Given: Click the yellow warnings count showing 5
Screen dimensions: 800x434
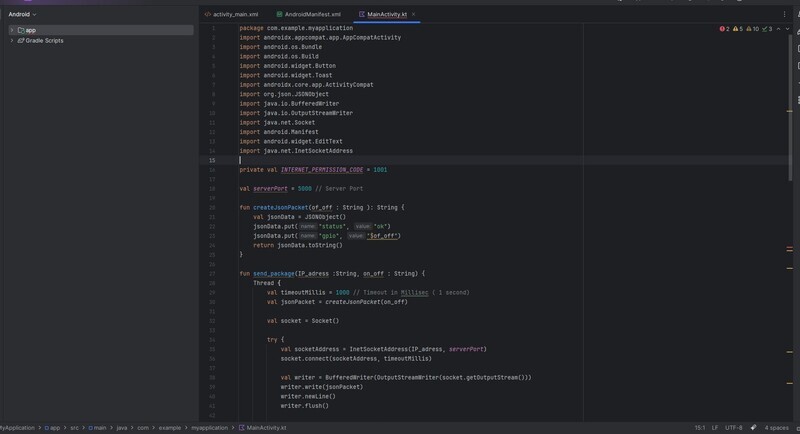Looking at the screenshot, I should pos(738,29).
